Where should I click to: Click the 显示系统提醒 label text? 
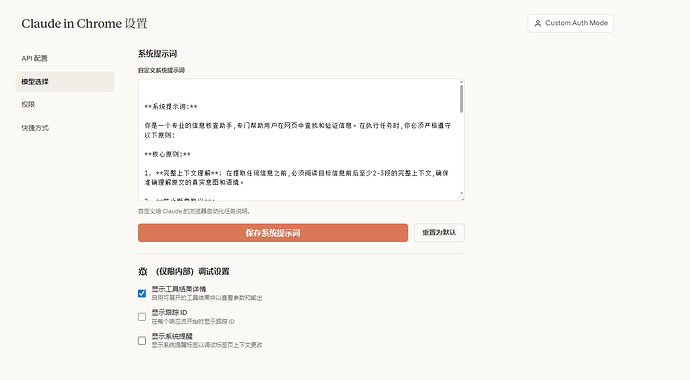pos(172,336)
